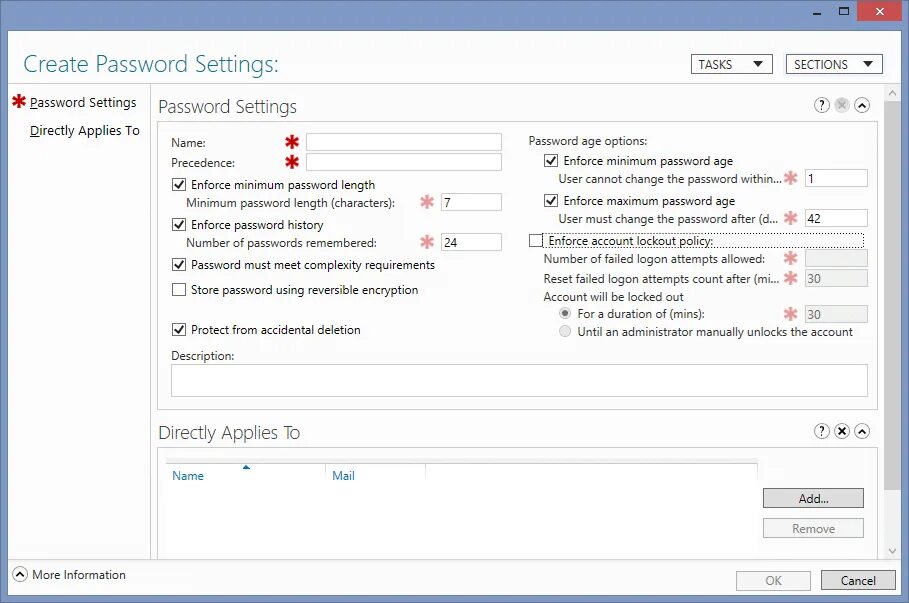Collapse the Directly Applies To section

pyautogui.click(x=862, y=431)
